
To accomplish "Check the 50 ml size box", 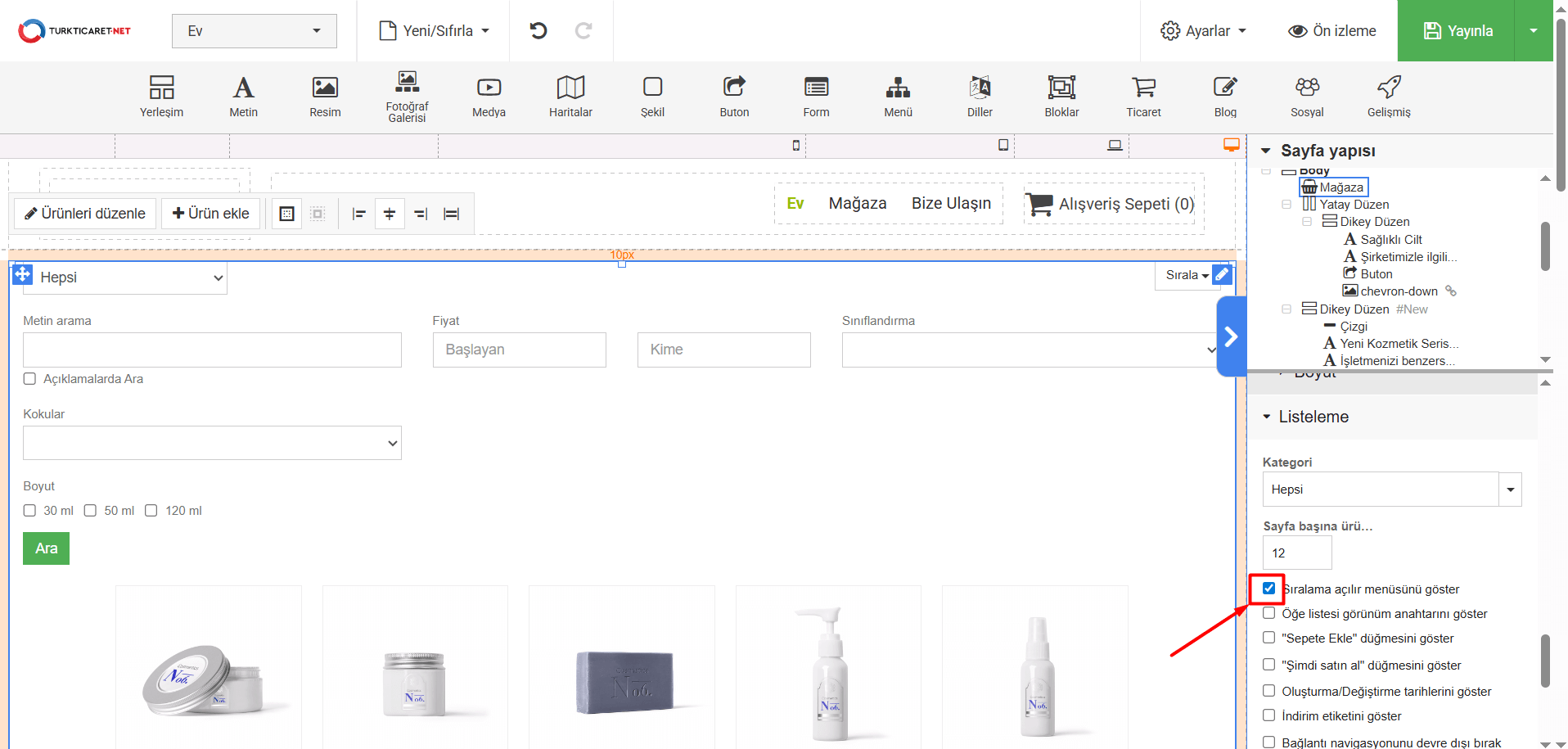I will coord(91,511).
